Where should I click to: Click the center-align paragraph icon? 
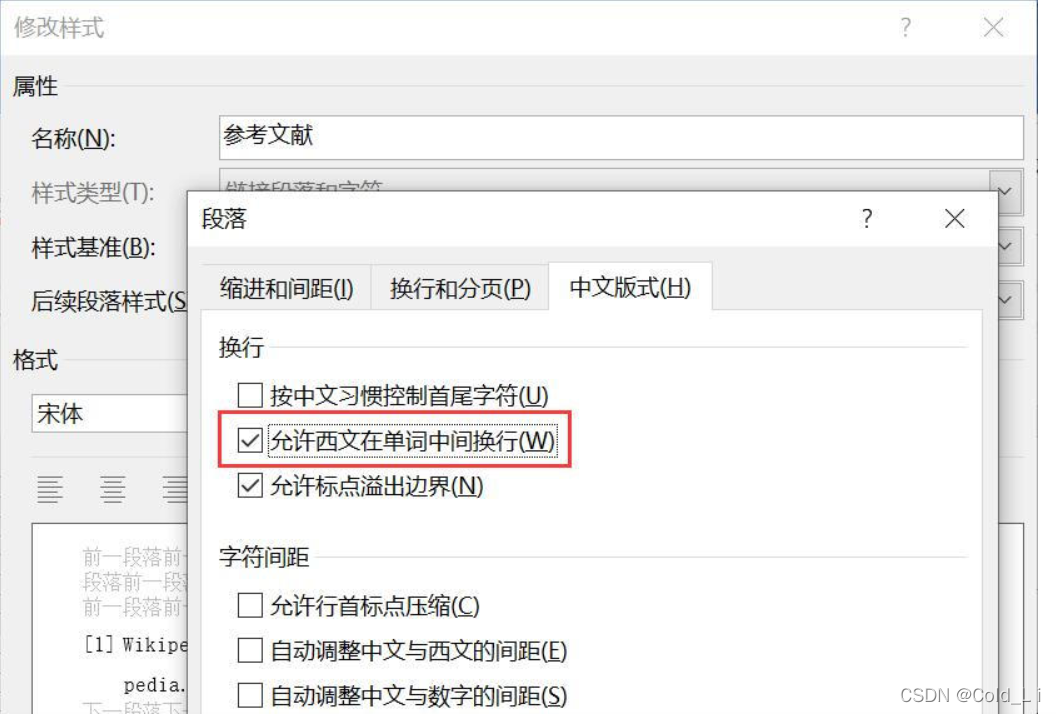tap(112, 490)
